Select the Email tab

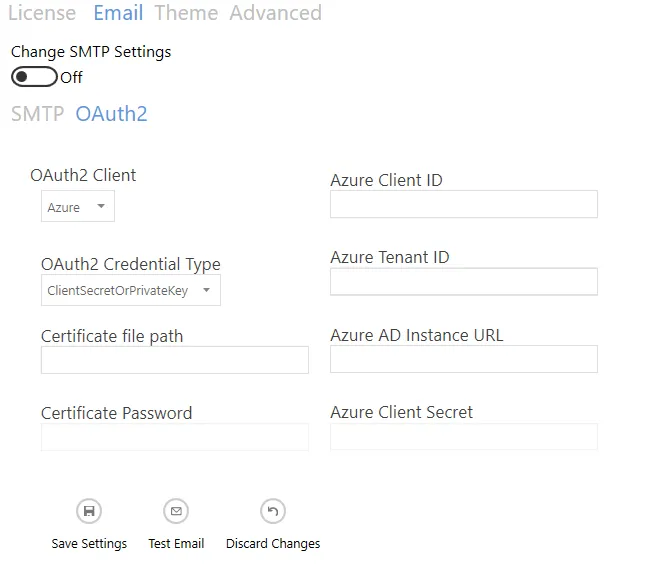pyautogui.click(x=118, y=13)
